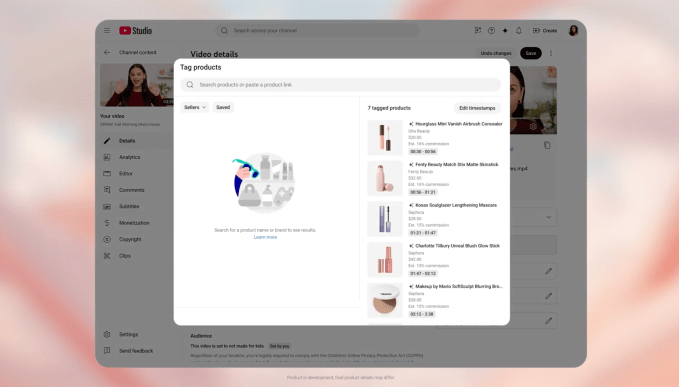Expand the Sellers filter dropdown
Screen dimensions: 679x387
click(194, 107)
